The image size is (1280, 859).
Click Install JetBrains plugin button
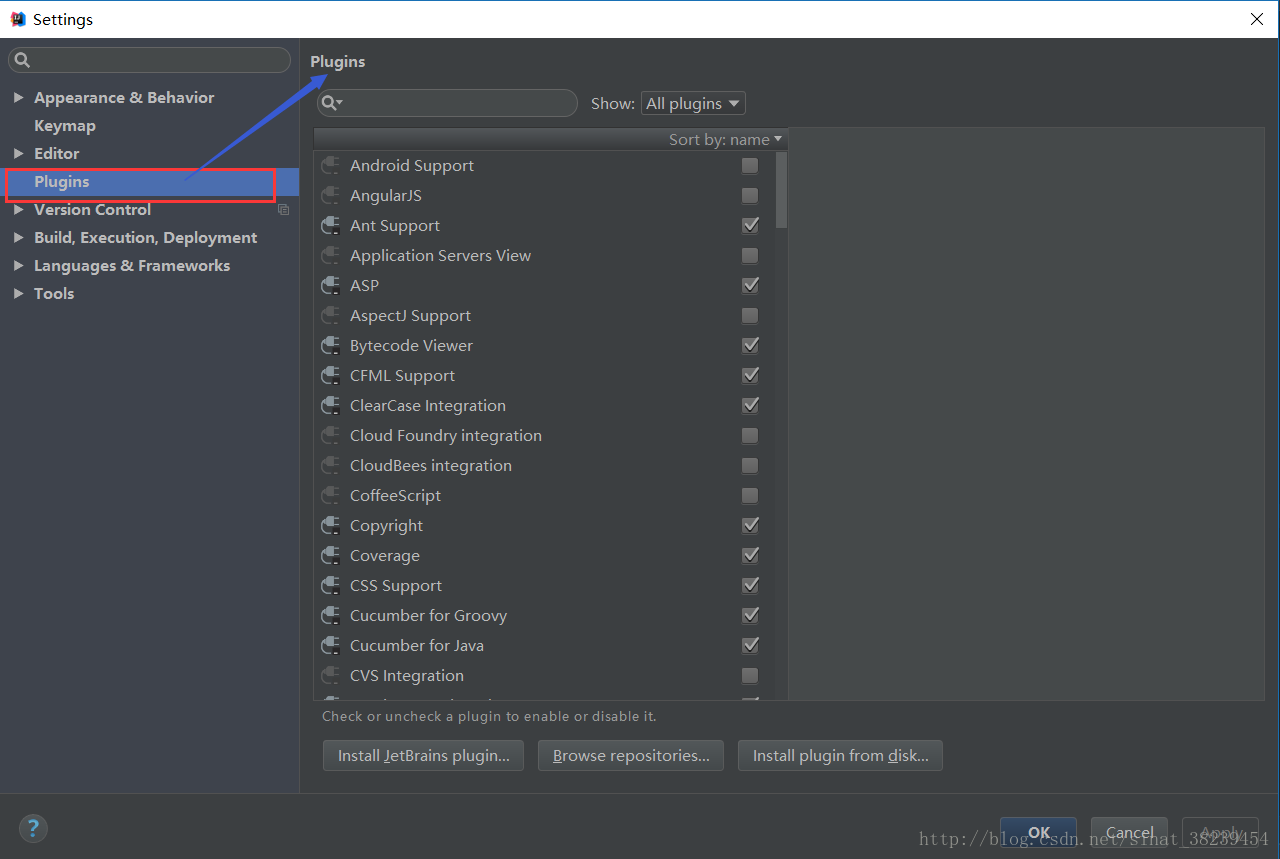424,756
